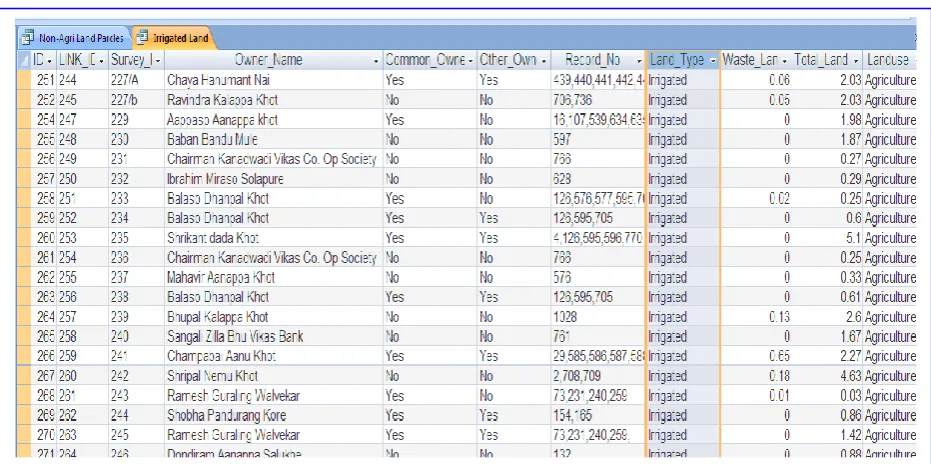Image resolution: width=931 pixels, height=464 pixels.
Task: Click owner cell 'Sangali Zilla Bhu Vikas Bank'
Action: (274, 336)
